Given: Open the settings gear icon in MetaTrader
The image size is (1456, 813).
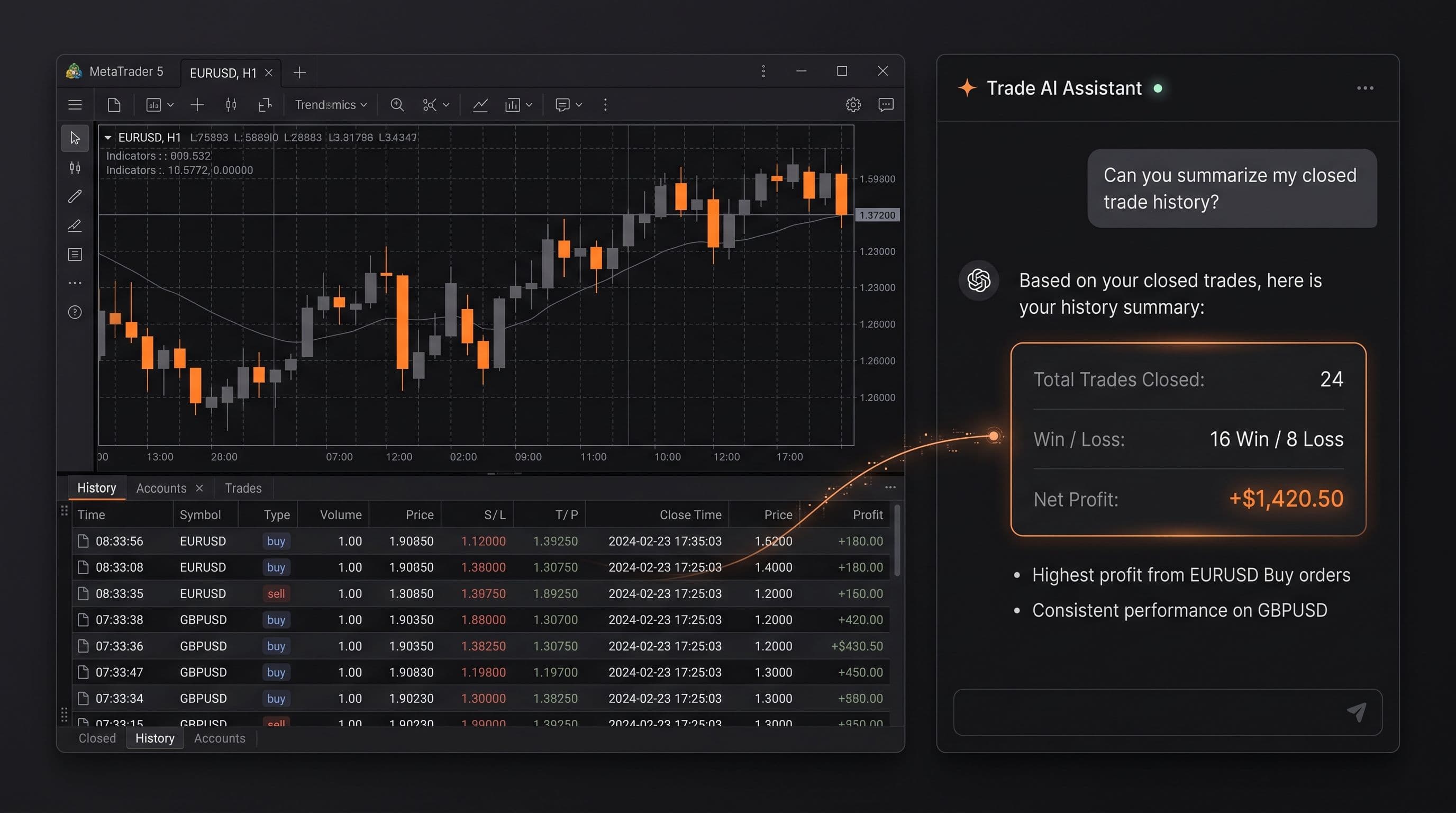Looking at the screenshot, I should pos(853,105).
